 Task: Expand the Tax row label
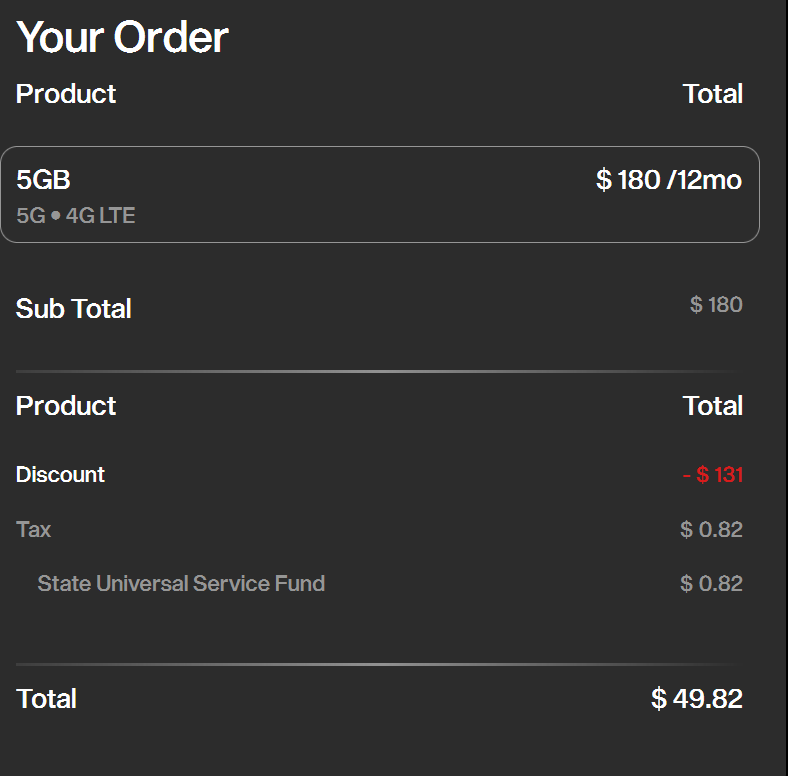tap(34, 530)
